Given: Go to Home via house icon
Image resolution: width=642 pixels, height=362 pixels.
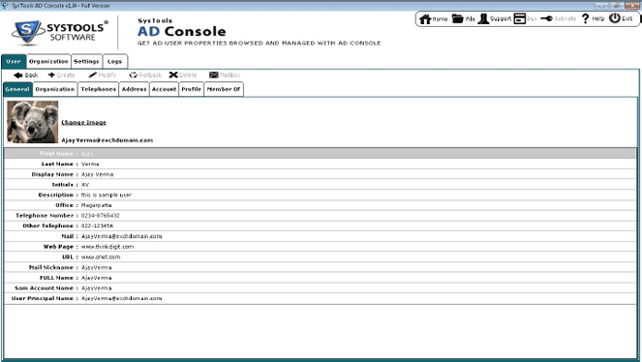Looking at the screenshot, I should tap(433, 19).
